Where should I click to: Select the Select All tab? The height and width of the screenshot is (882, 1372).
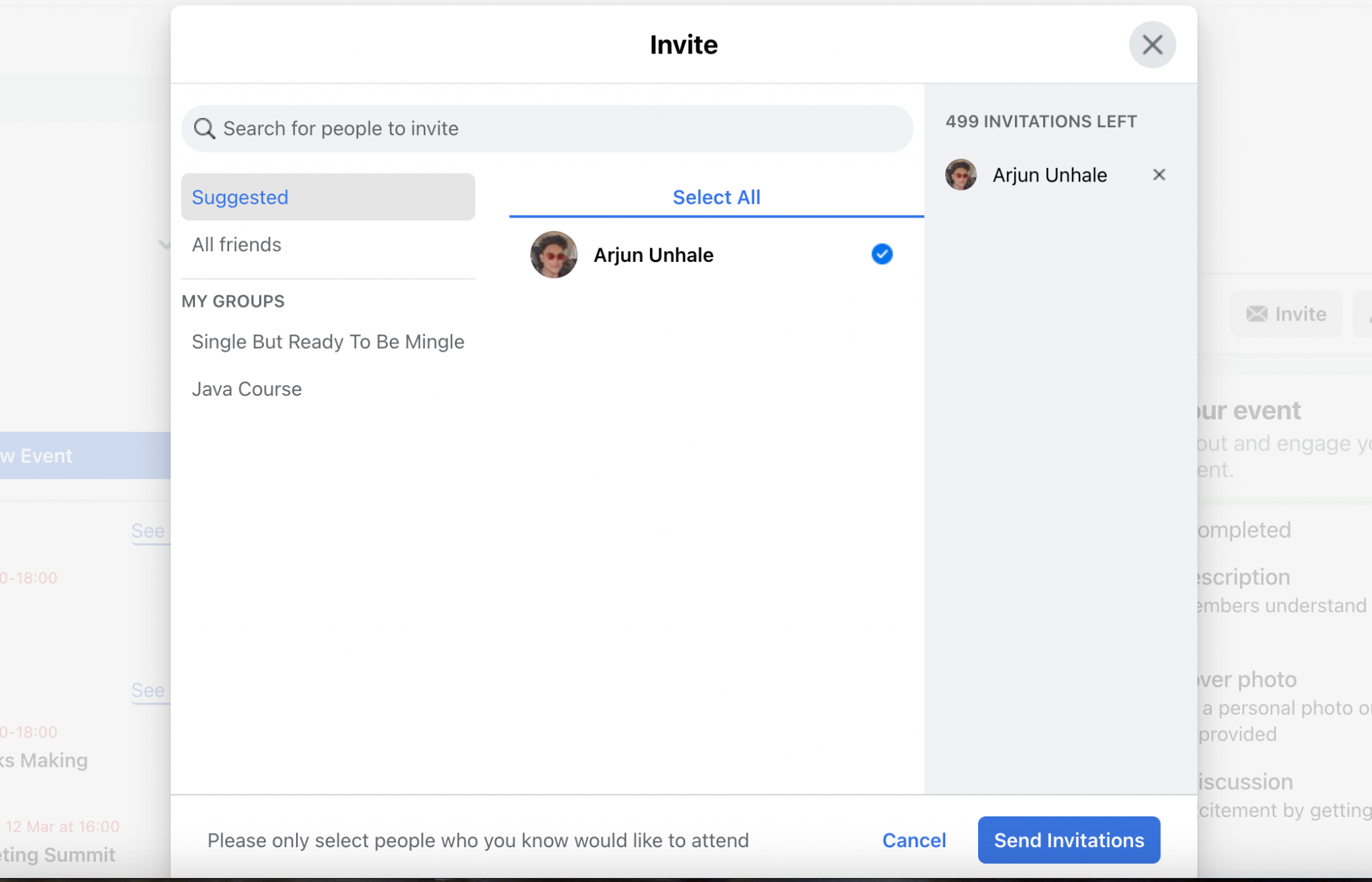(715, 196)
